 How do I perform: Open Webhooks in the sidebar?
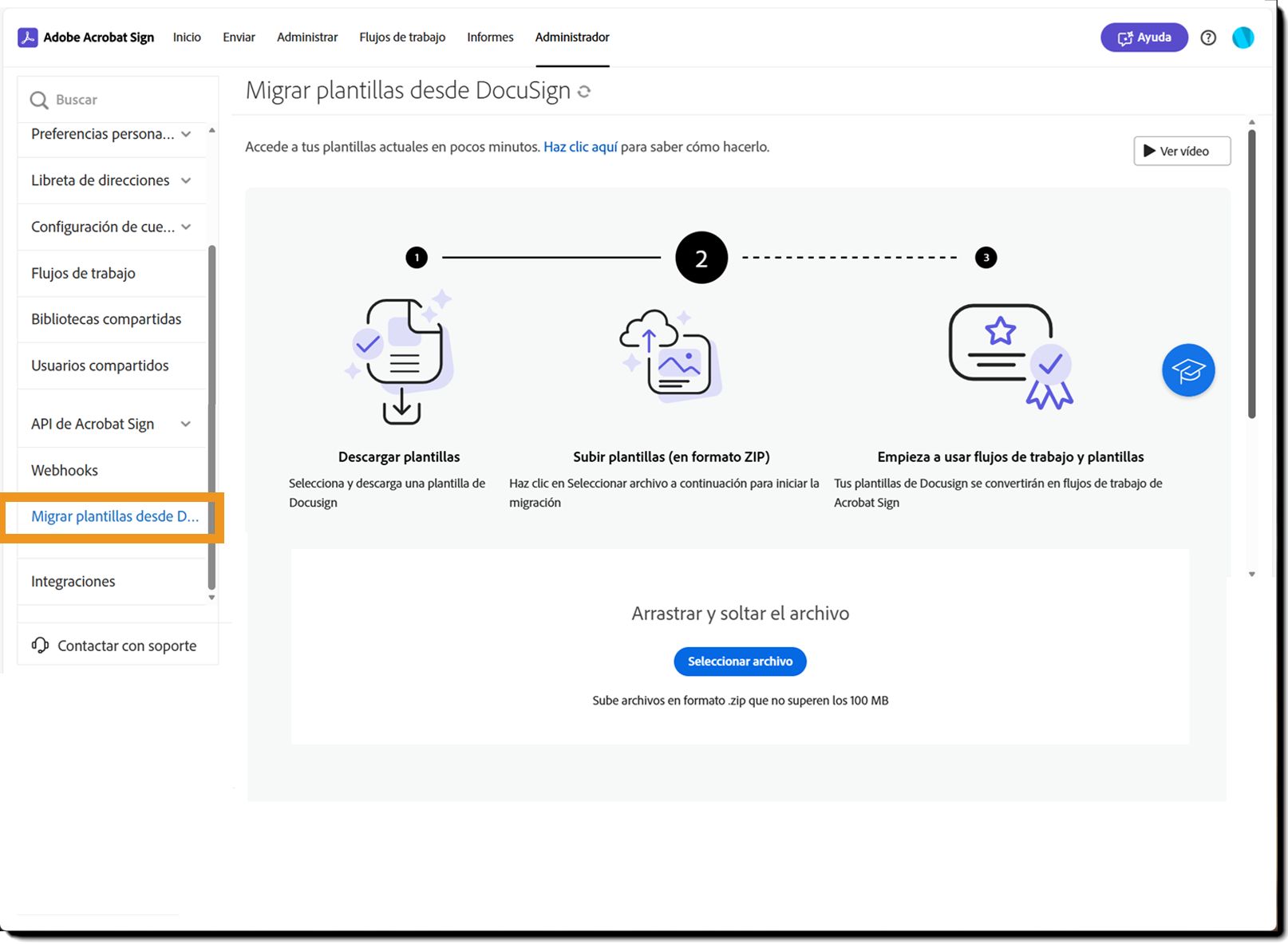pos(65,470)
